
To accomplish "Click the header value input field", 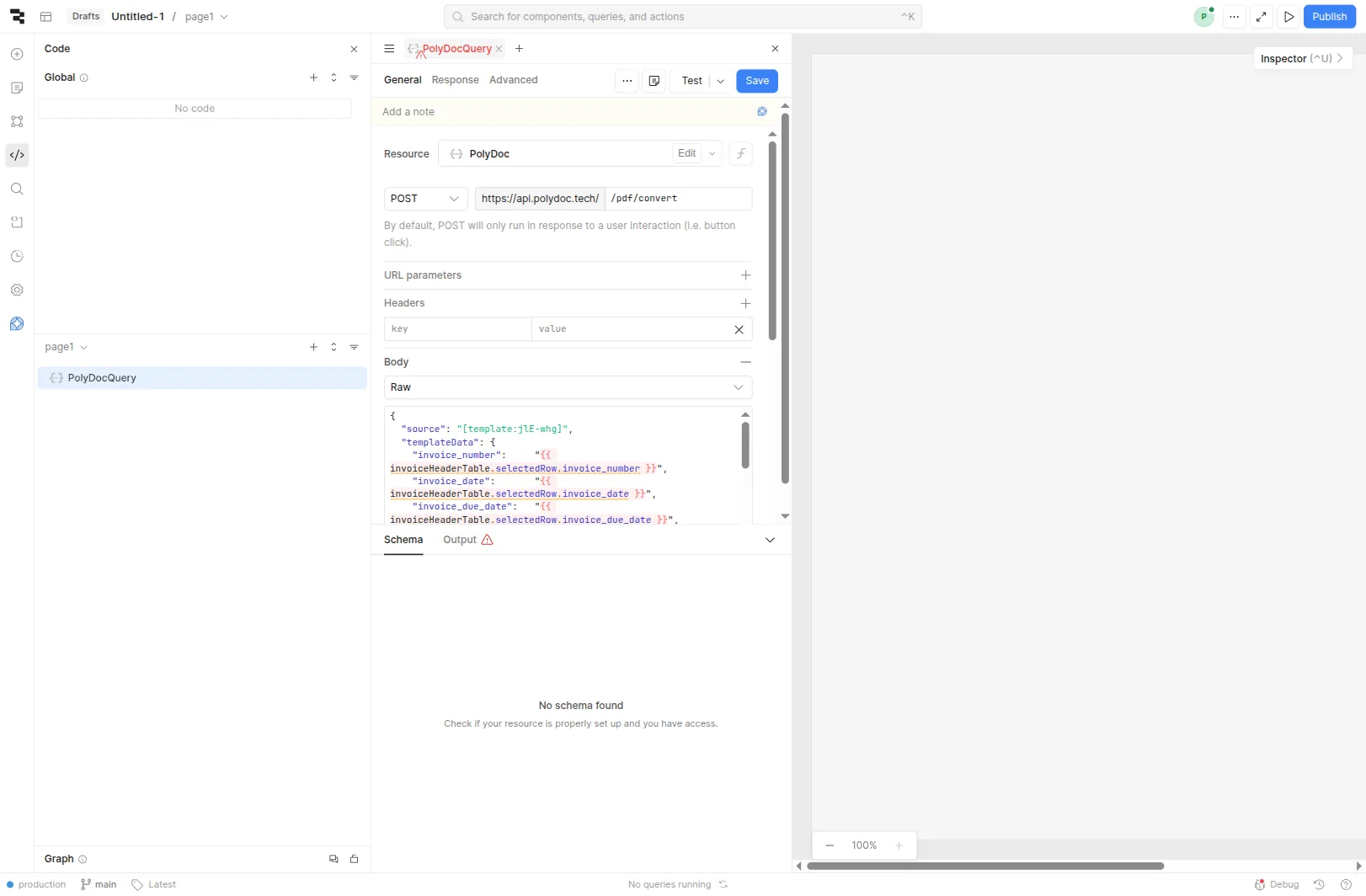I will (x=629, y=329).
